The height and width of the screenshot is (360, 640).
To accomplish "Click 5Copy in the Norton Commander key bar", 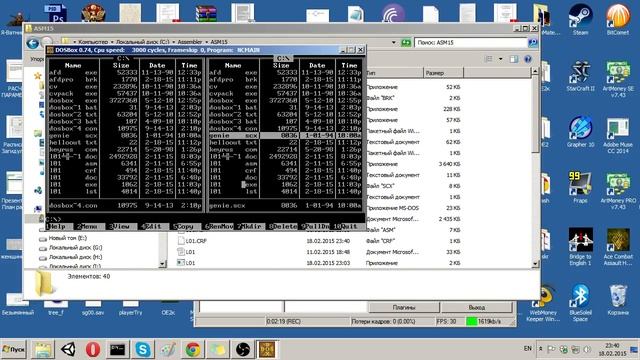I will point(183,226).
